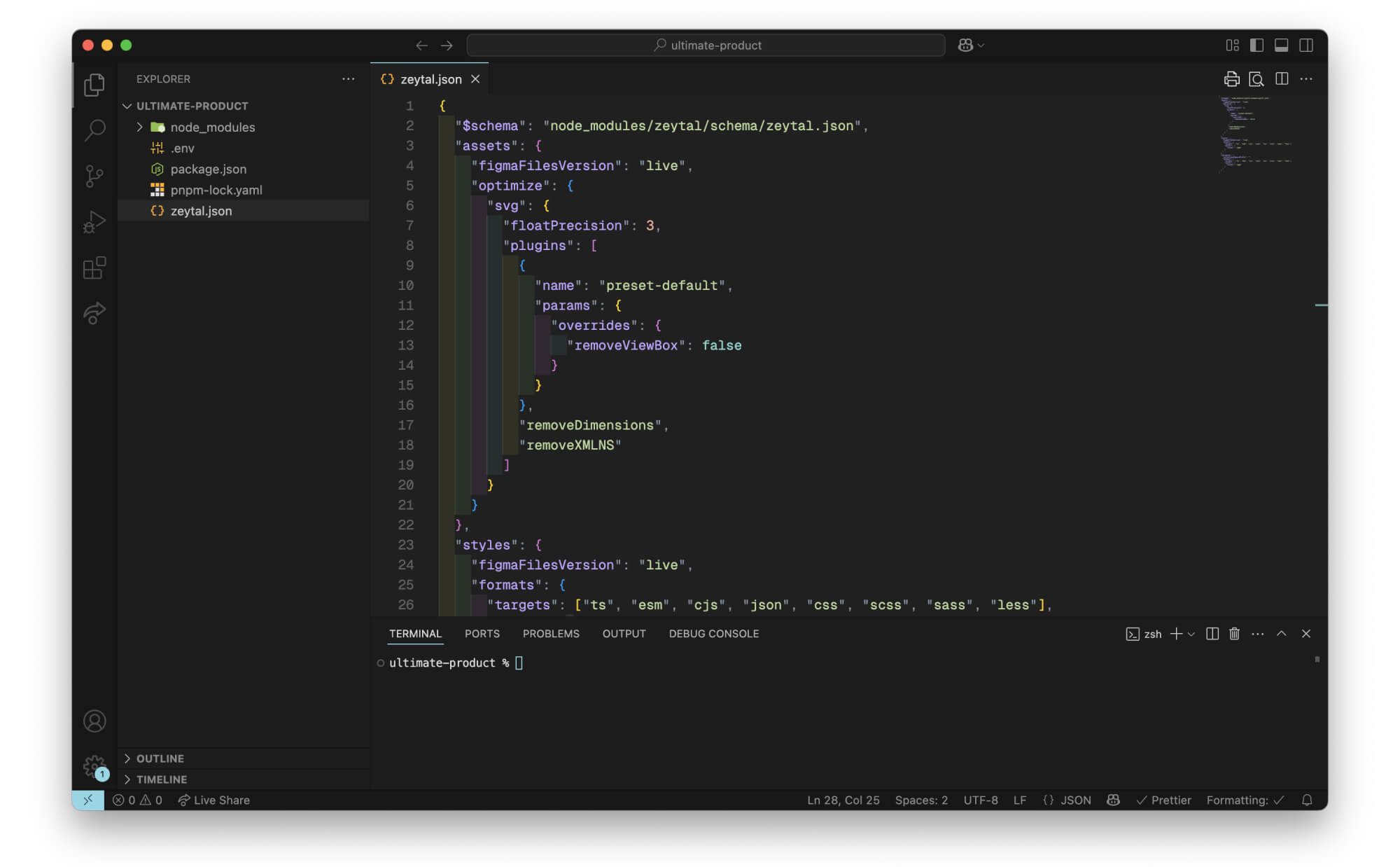Expand the node_modules folder
This screenshot has height=867, width=1400.
point(212,127)
